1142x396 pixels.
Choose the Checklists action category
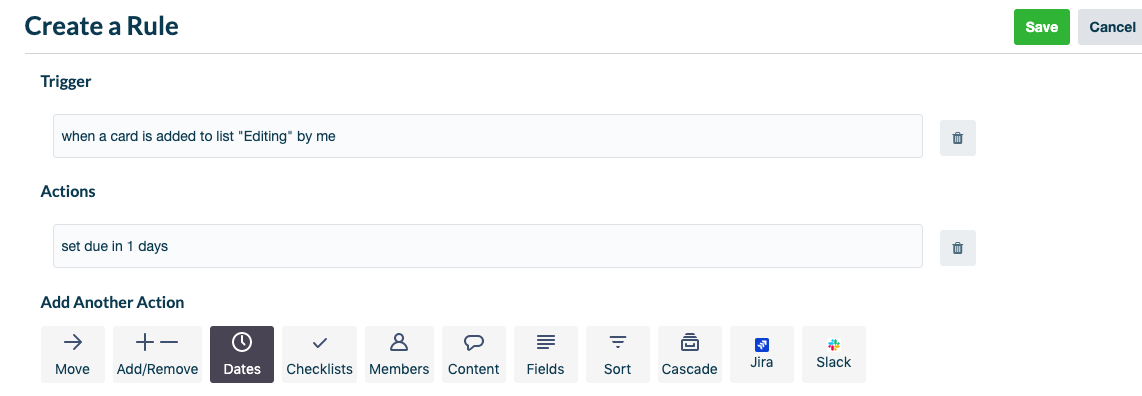coord(319,354)
